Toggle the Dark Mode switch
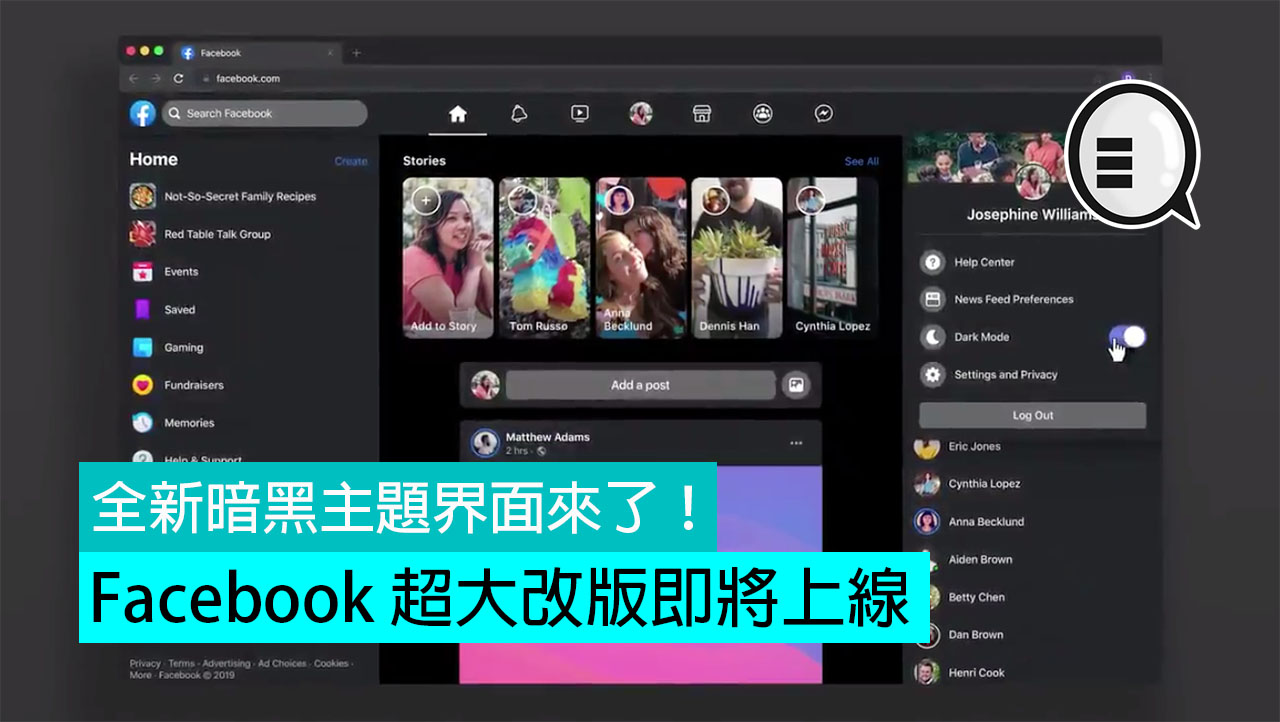Screen dimensions: 1280x722 (x=1128, y=337)
